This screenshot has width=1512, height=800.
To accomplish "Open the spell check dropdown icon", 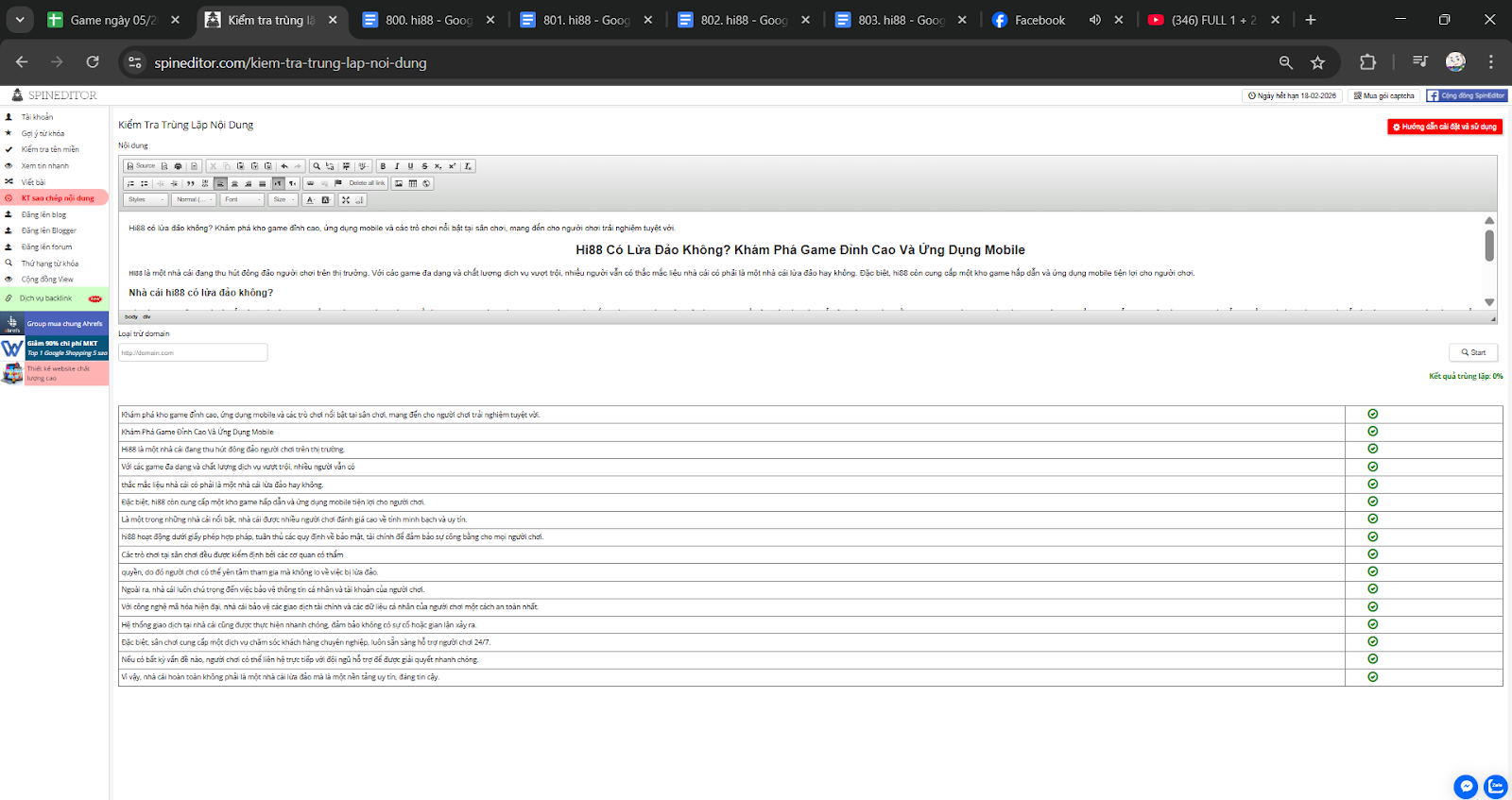I will pyautogui.click(x=363, y=166).
